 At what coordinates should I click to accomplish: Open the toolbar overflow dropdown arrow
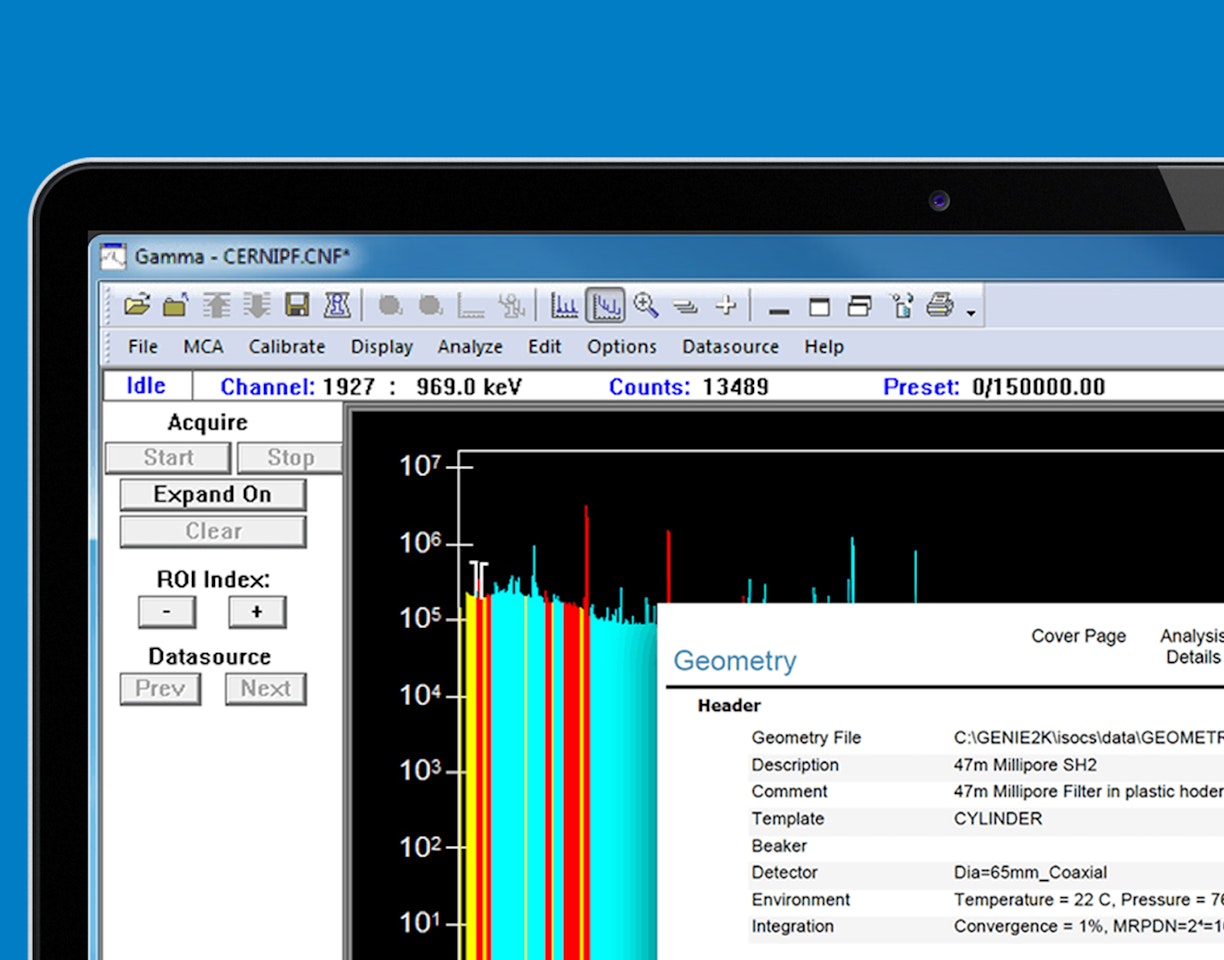pos(971,314)
